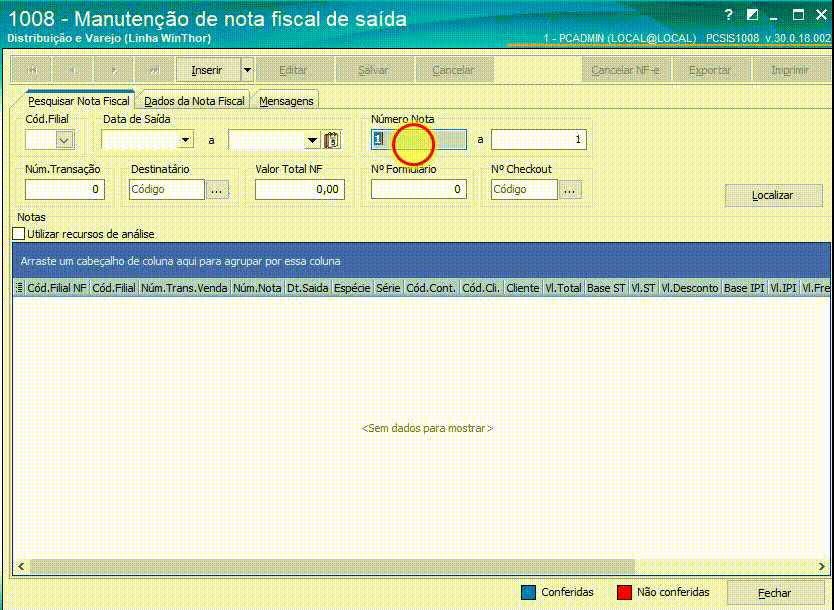
Task: Open Destinatário lookup ellipsis button
Action: tap(217, 190)
